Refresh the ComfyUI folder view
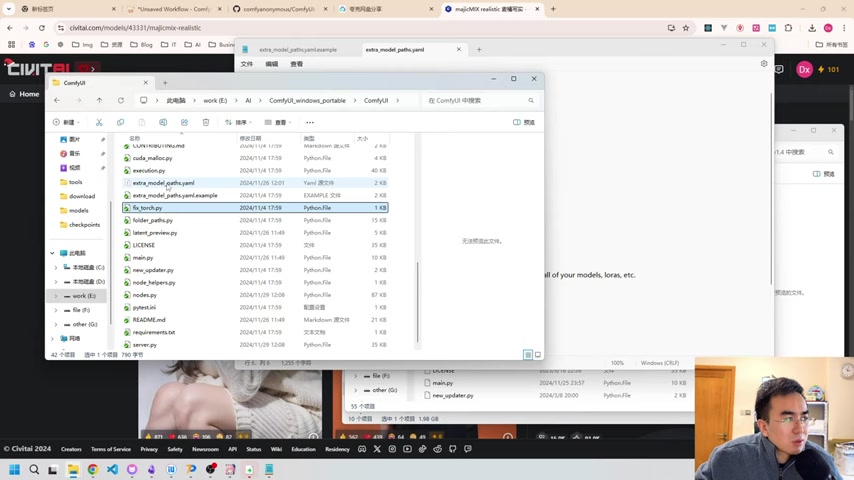The height and width of the screenshot is (480, 854). [x=121, y=100]
